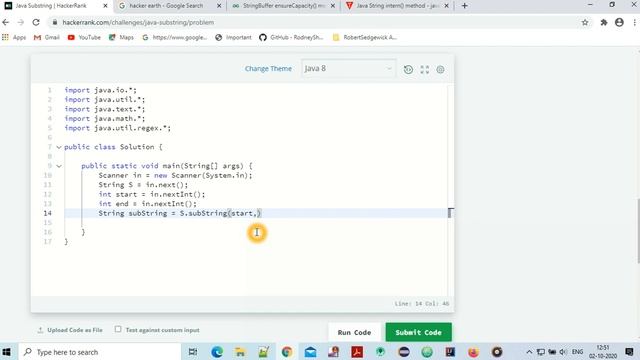The image size is (640, 360).
Task: Collapse the main method fold arrow
Action: click(x=59, y=166)
